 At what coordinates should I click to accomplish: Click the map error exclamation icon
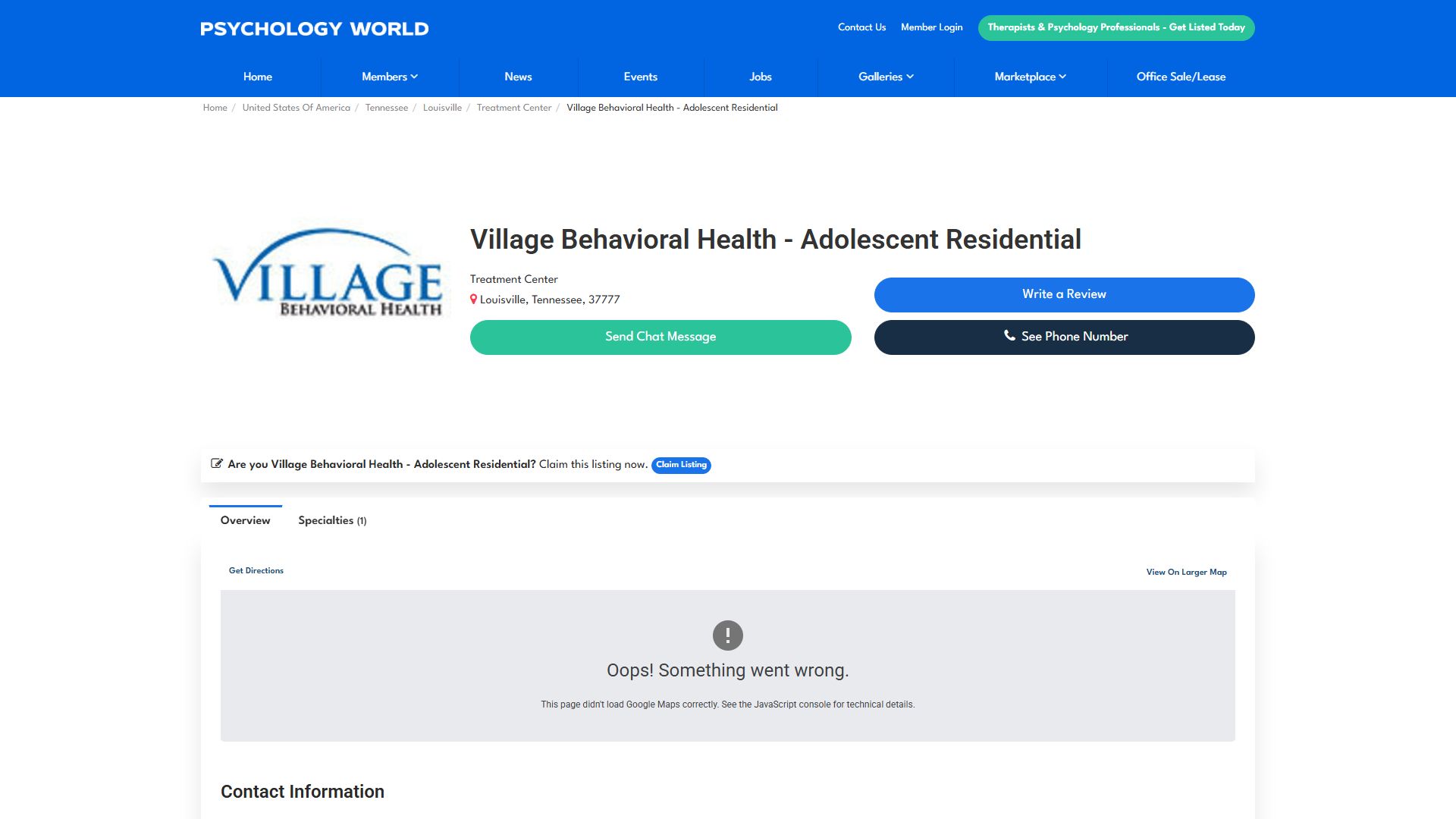tap(728, 635)
